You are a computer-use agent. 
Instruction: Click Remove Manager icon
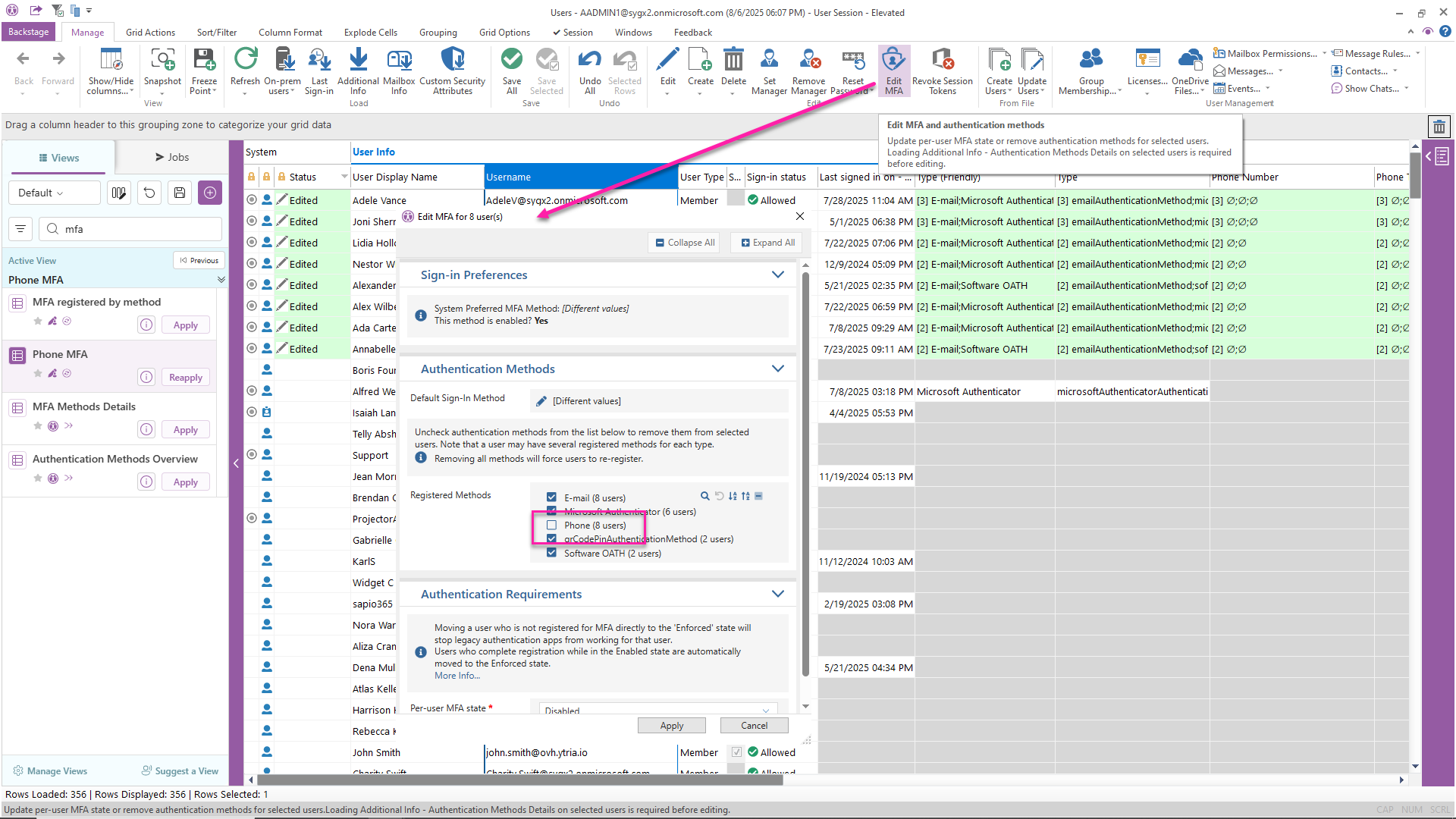click(x=808, y=71)
